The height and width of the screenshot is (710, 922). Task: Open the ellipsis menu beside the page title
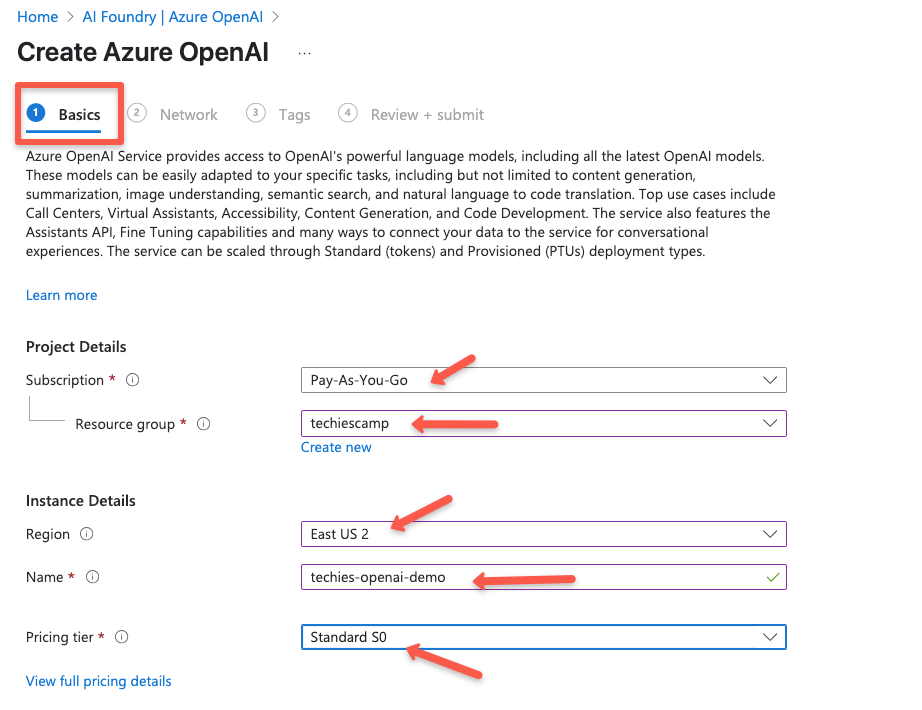304,51
